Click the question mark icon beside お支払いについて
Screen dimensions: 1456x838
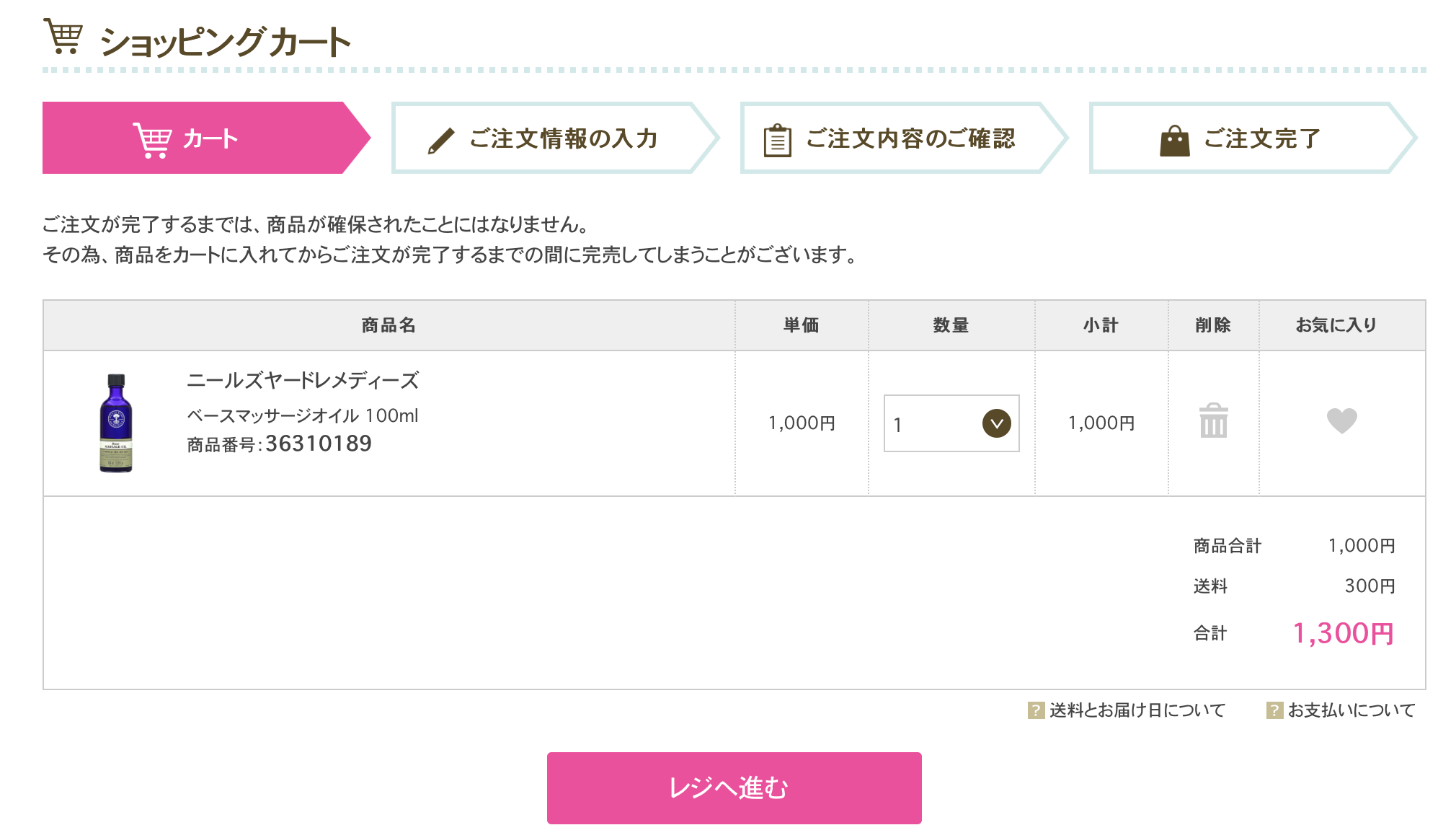[x=1274, y=710]
